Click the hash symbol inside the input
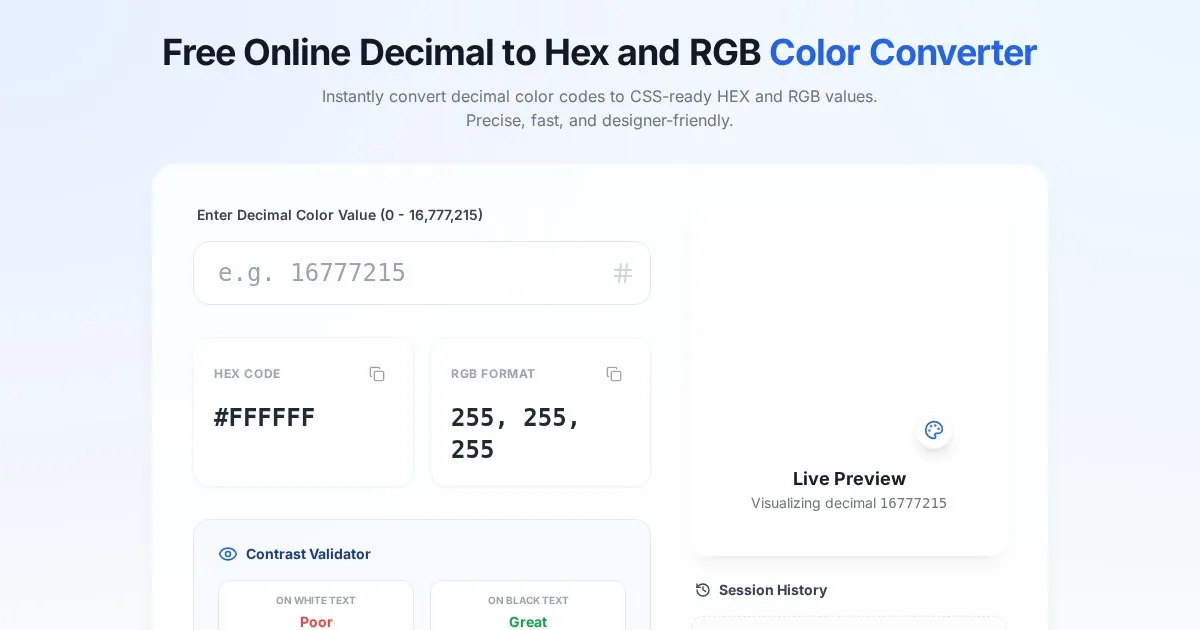1200x630 pixels. [x=623, y=273]
